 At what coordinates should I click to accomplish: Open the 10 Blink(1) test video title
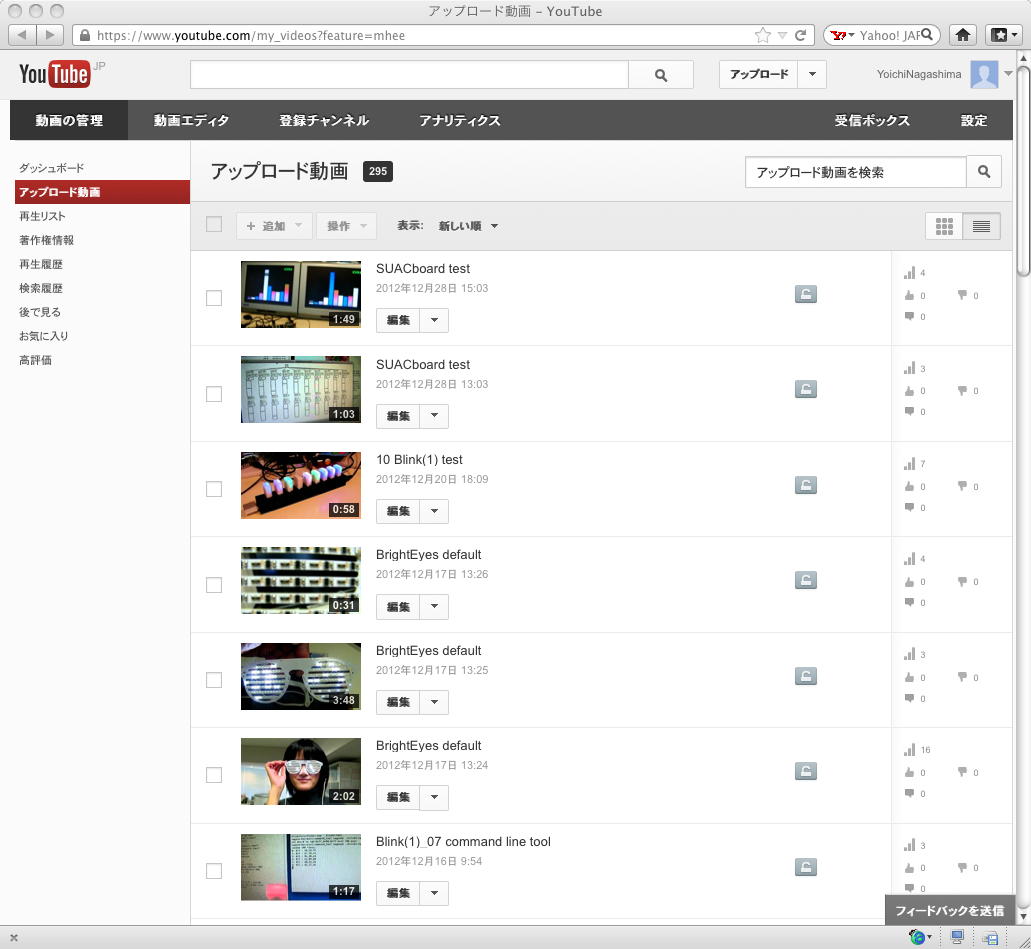[x=419, y=459]
